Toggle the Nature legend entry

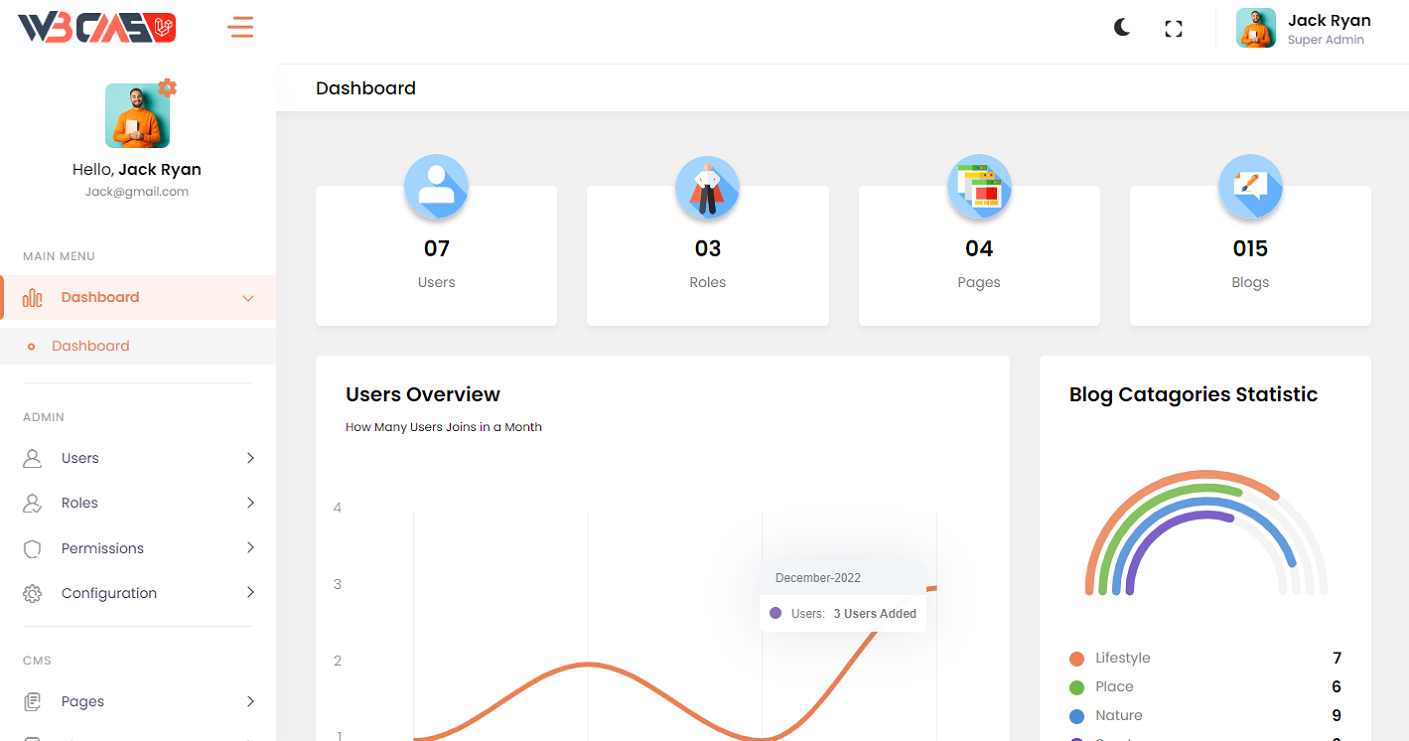pyautogui.click(x=1118, y=716)
